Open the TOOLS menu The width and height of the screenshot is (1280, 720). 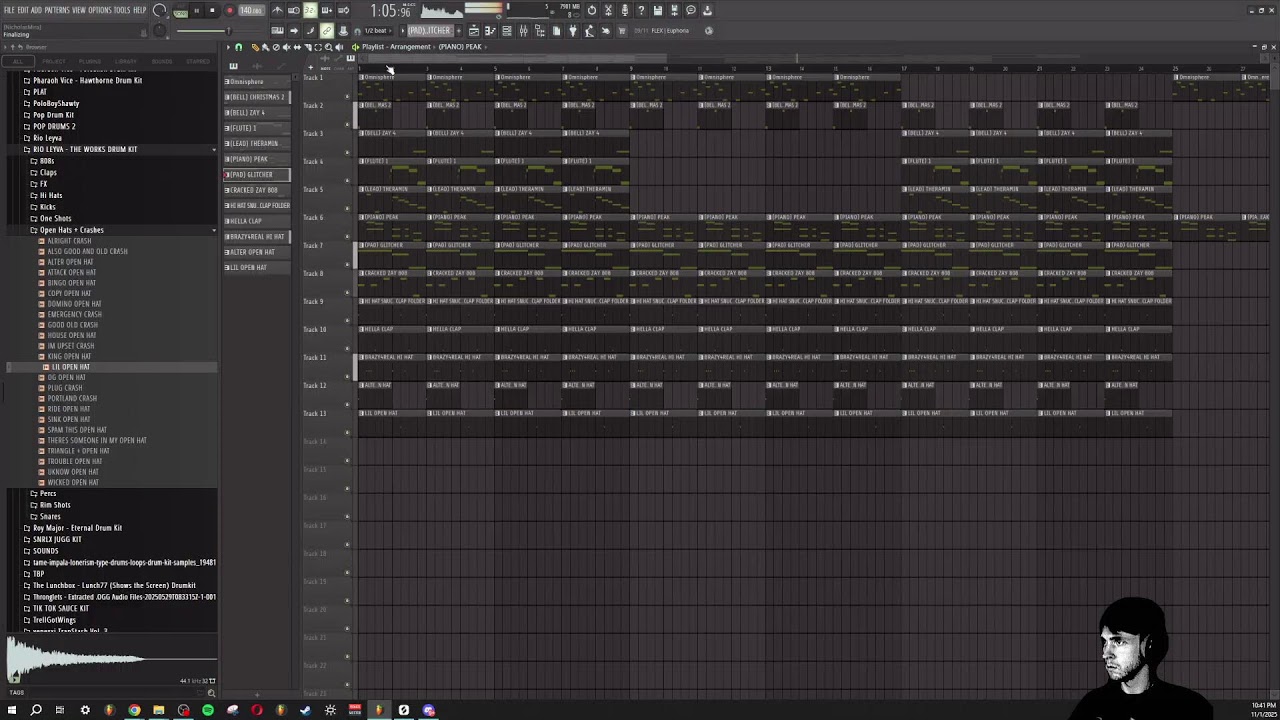pyautogui.click(x=122, y=10)
